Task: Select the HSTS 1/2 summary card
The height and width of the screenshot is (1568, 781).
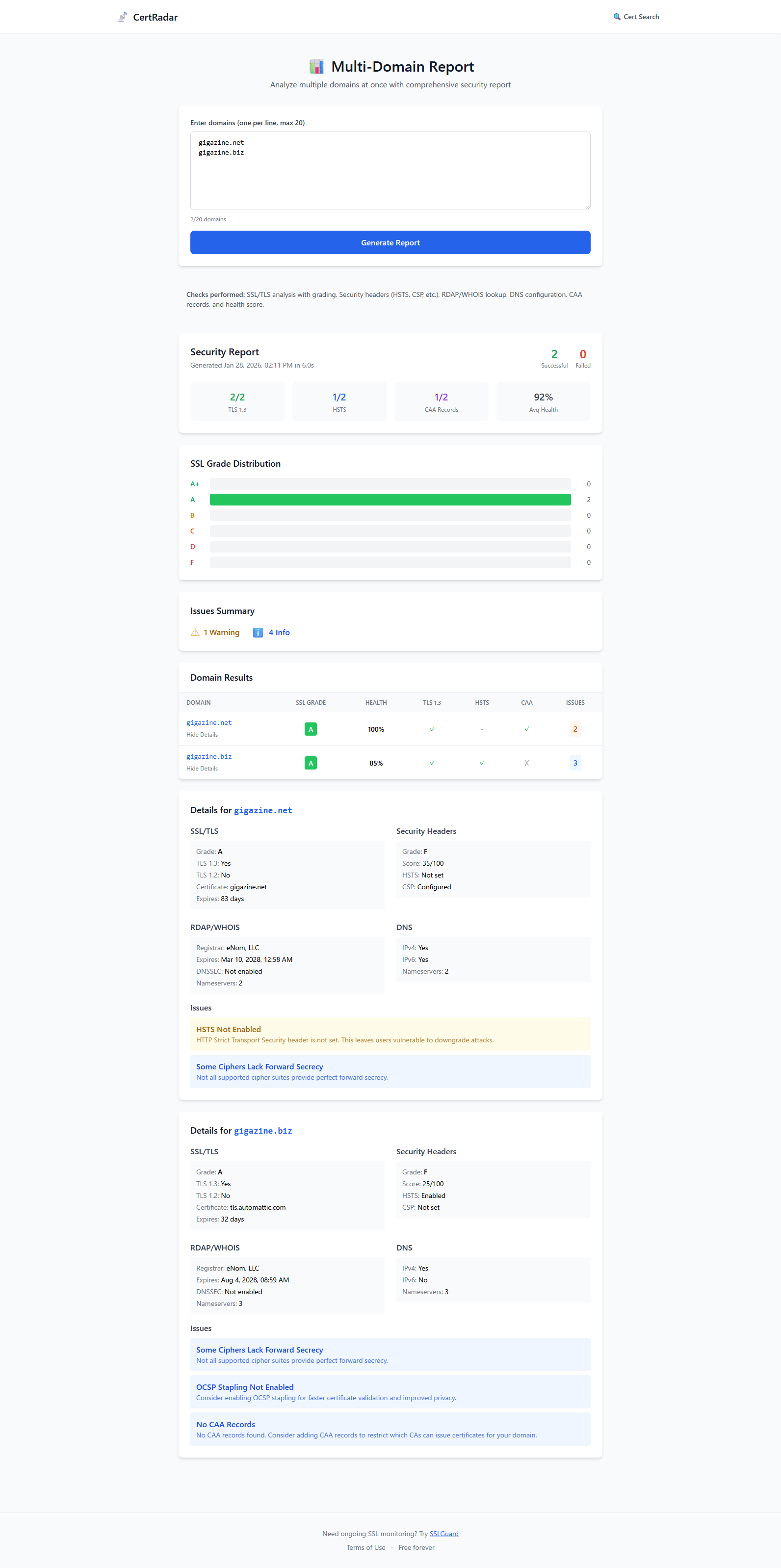Action: coord(339,402)
